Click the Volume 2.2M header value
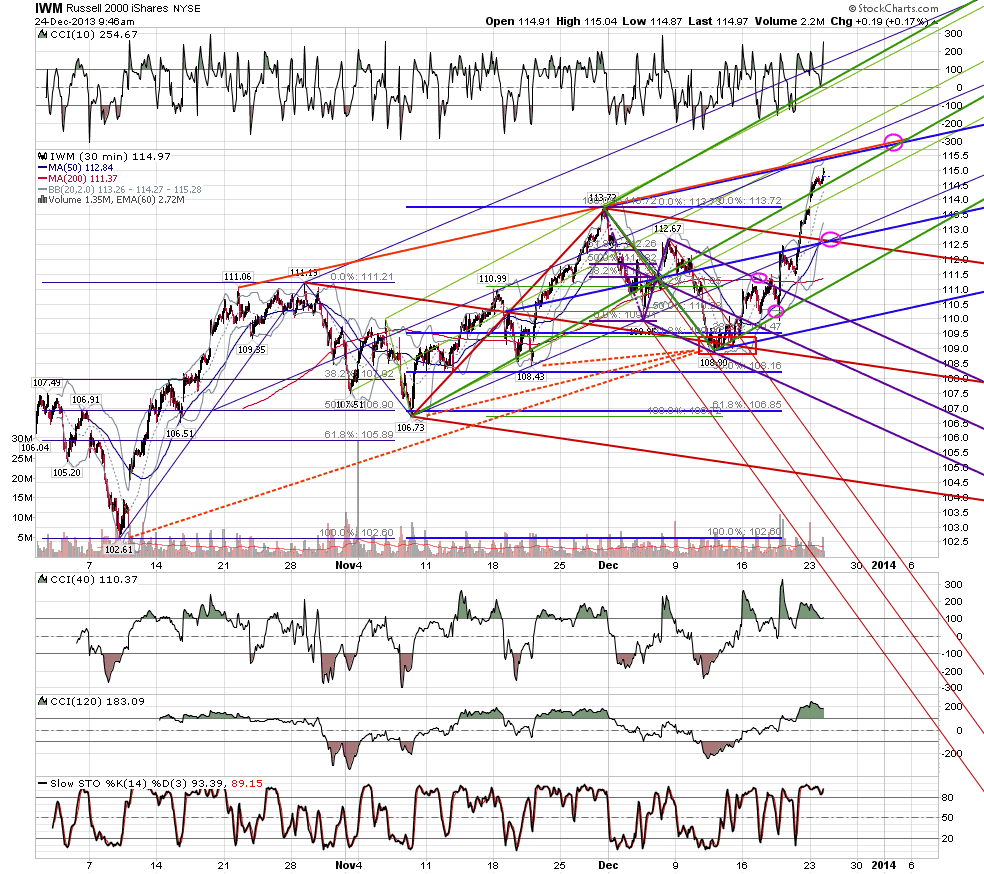The image size is (984, 874). 789,21
